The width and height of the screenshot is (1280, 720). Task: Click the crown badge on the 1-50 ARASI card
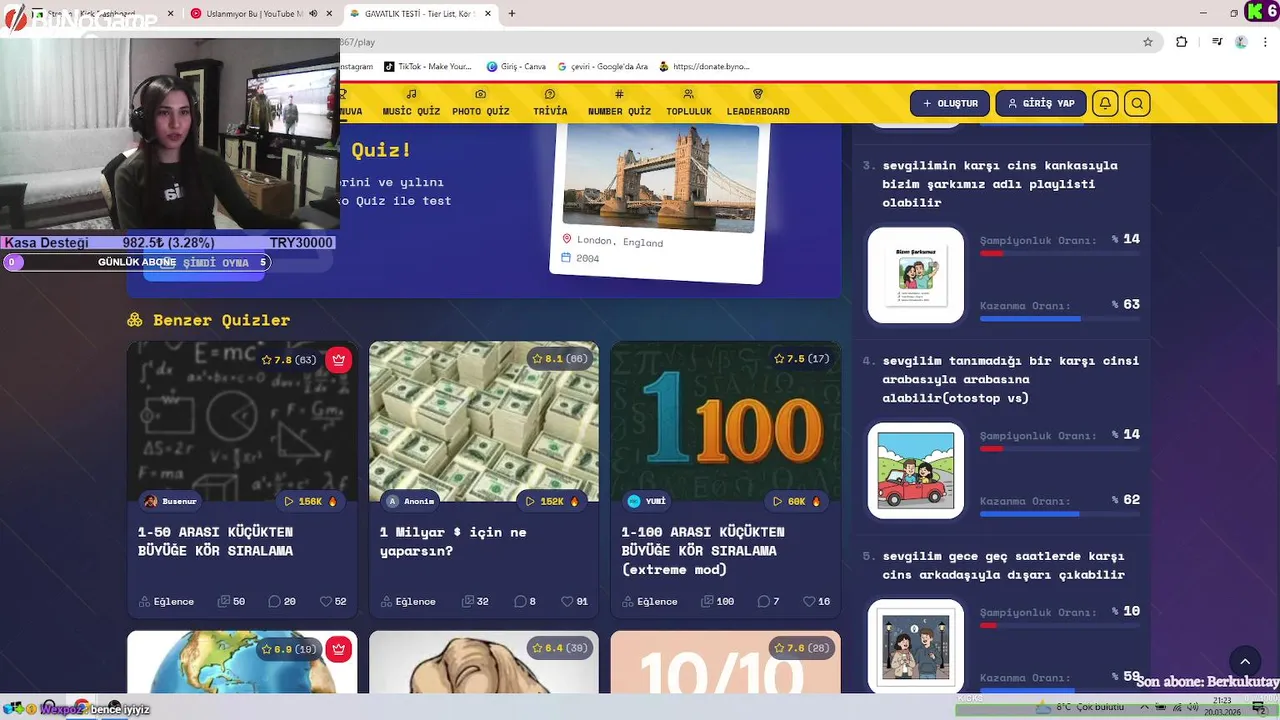pyautogui.click(x=338, y=360)
